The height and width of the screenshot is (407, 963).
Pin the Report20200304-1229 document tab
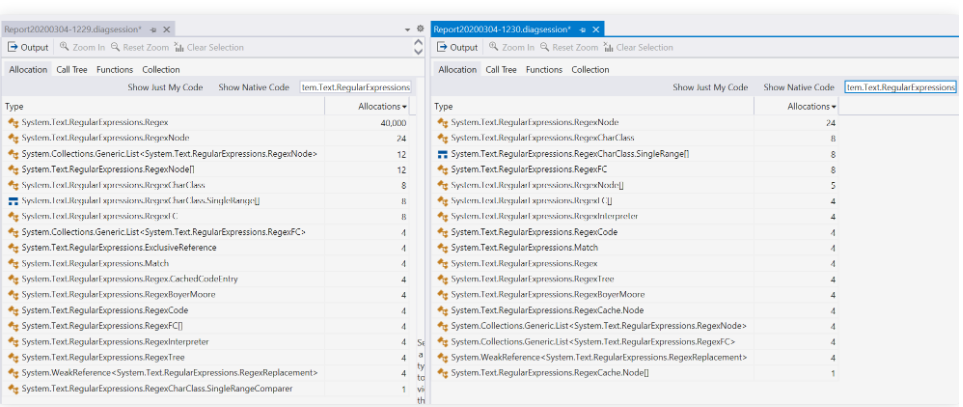(x=153, y=30)
